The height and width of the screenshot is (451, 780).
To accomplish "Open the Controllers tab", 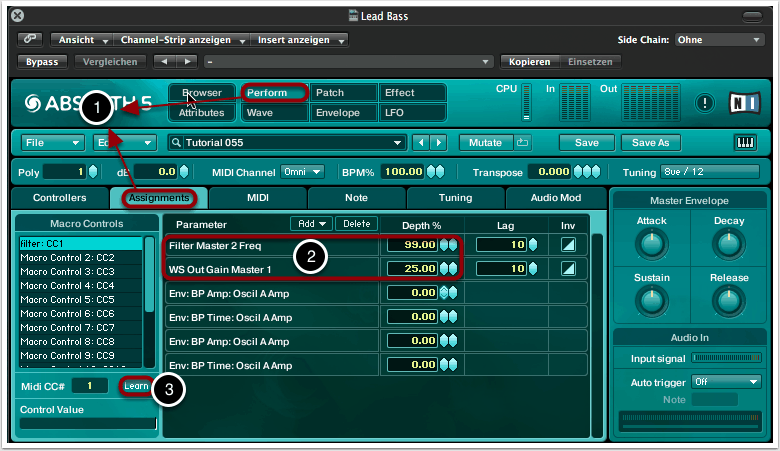I will [60, 198].
